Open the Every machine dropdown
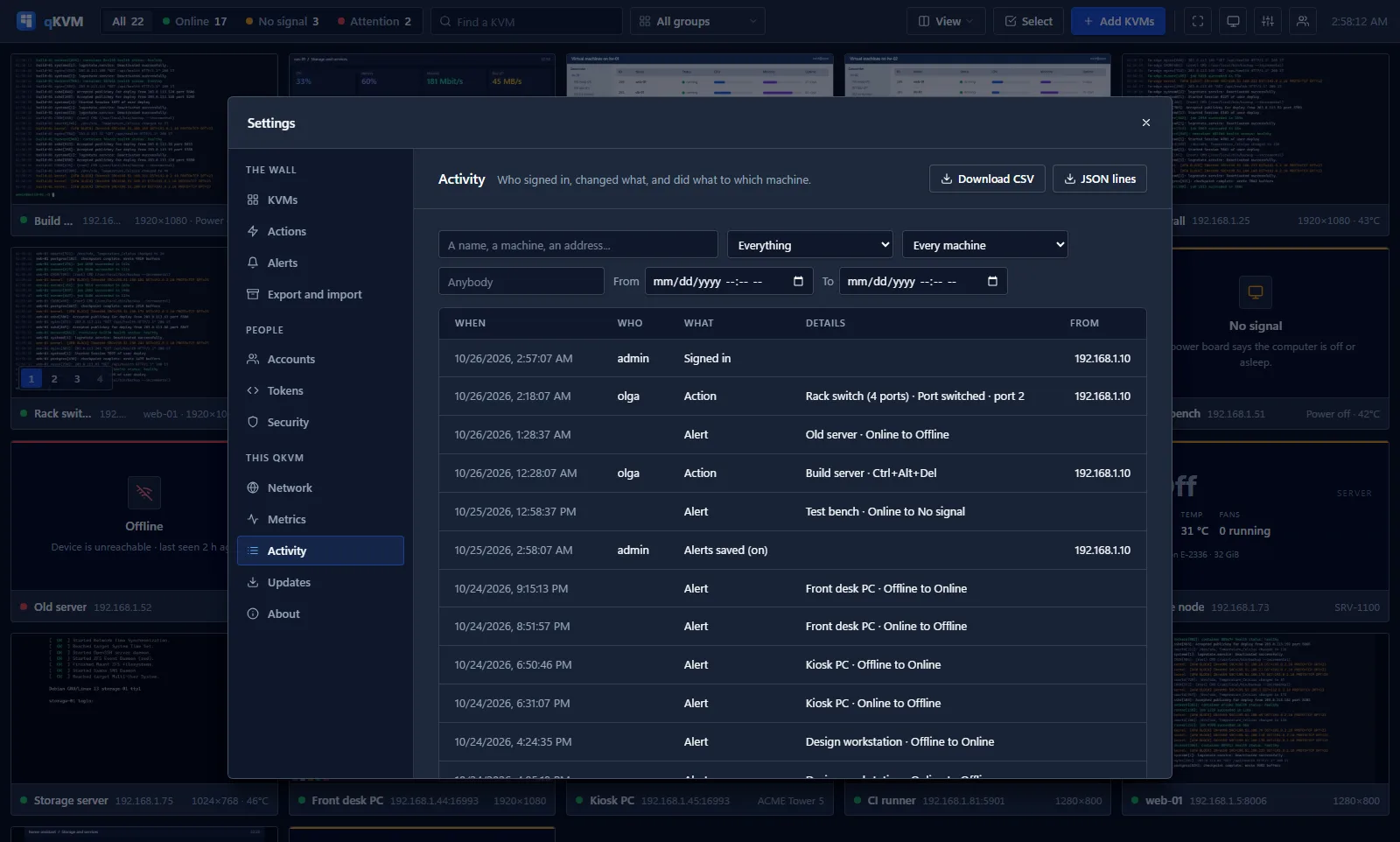 (x=985, y=245)
